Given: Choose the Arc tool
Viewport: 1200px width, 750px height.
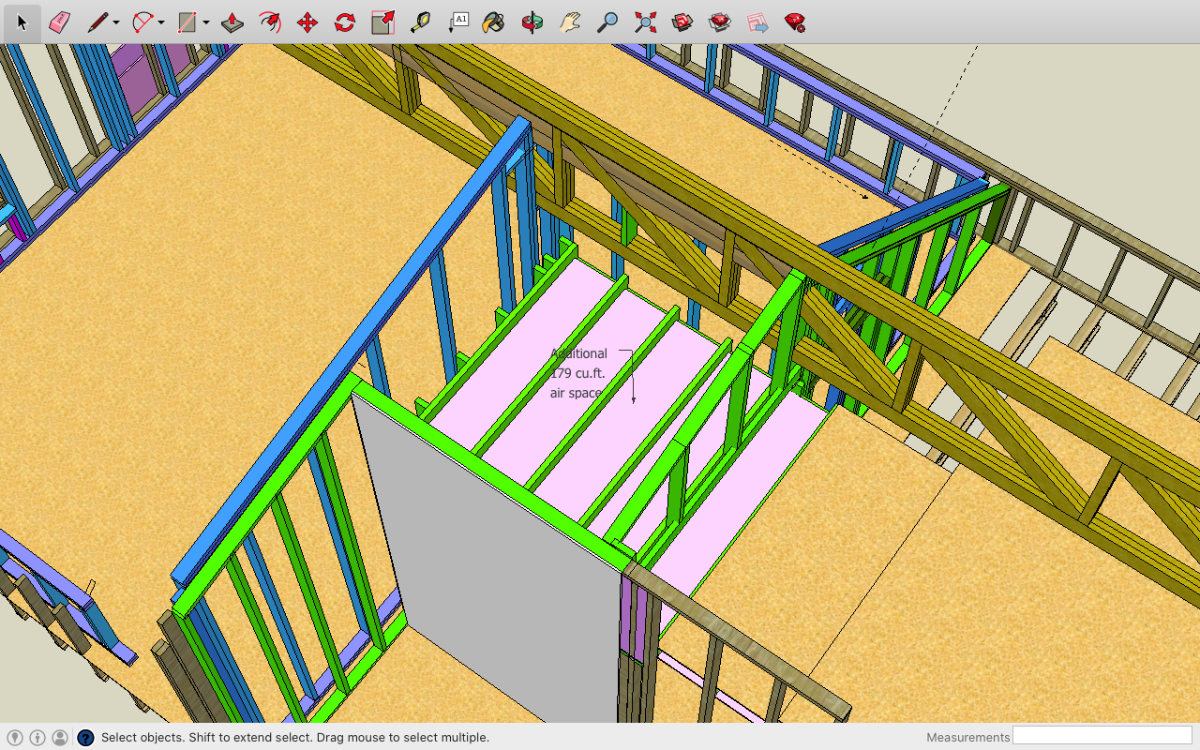Looking at the screenshot, I should click(143, 22).
